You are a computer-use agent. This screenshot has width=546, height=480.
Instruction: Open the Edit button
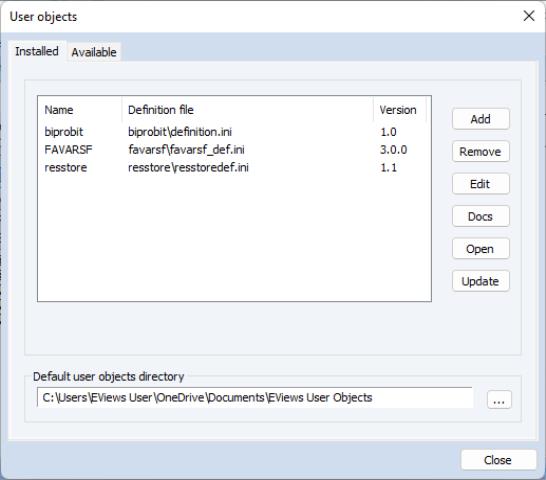[481, 184]
